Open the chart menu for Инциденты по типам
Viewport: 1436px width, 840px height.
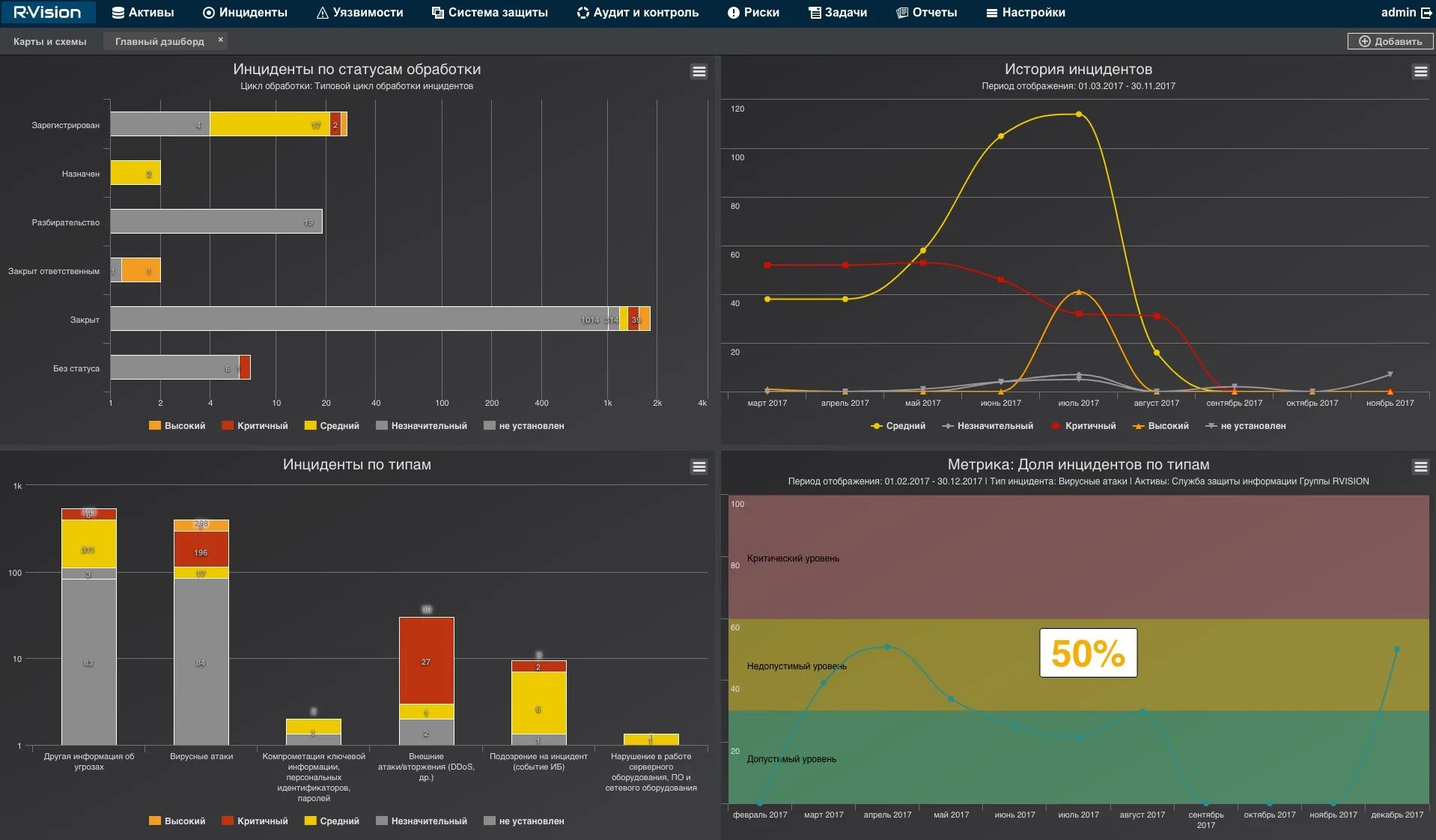point(699,467)
